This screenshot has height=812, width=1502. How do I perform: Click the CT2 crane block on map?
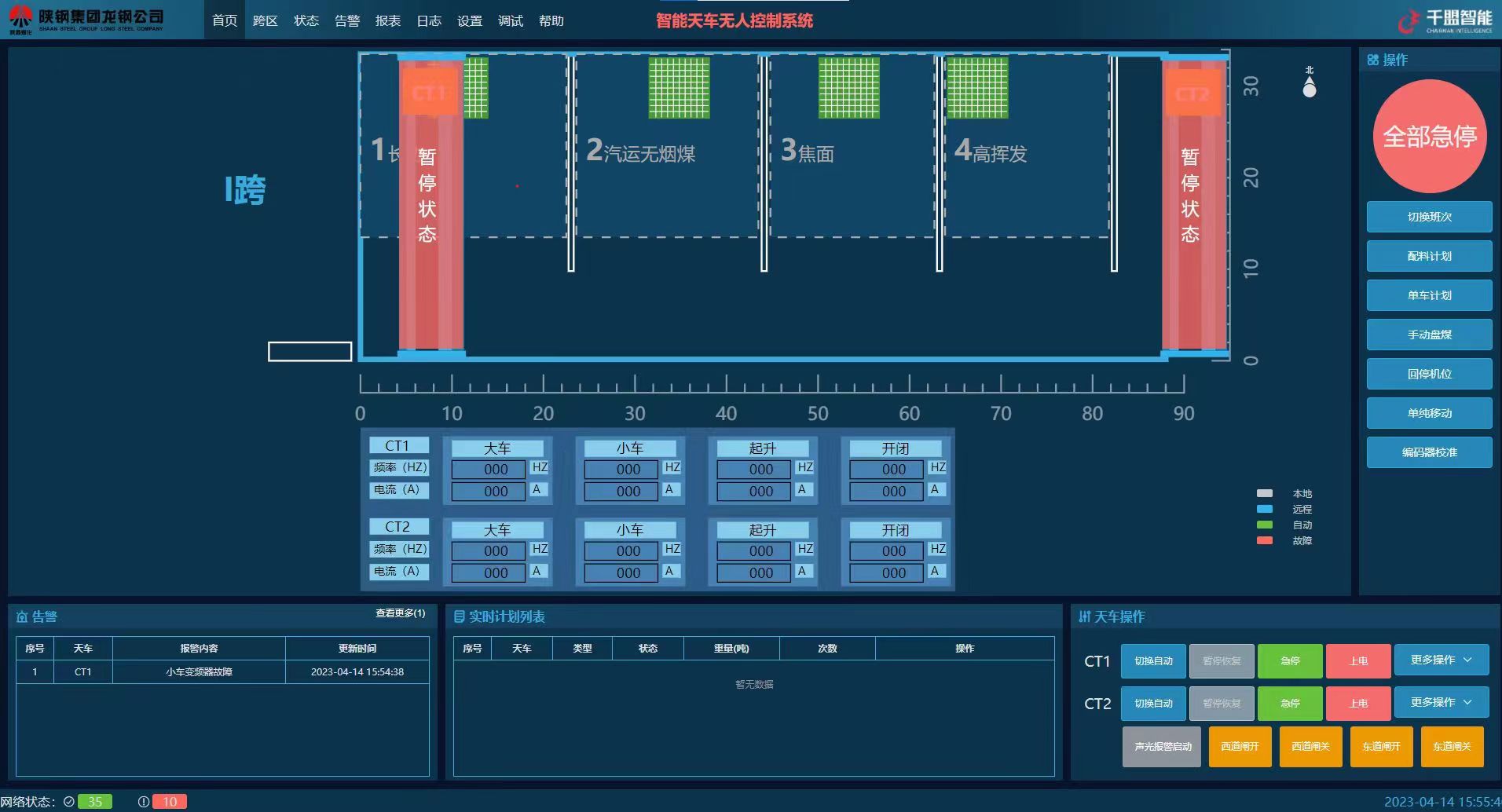coord(1192,94)
